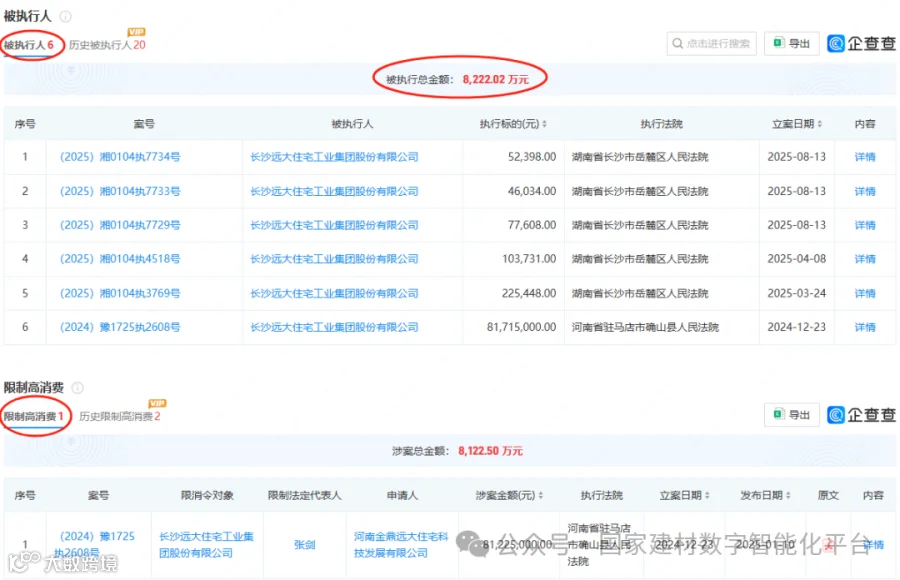
Task: Open case (2025)湘0104执7733号
Action: click(120, 191)
